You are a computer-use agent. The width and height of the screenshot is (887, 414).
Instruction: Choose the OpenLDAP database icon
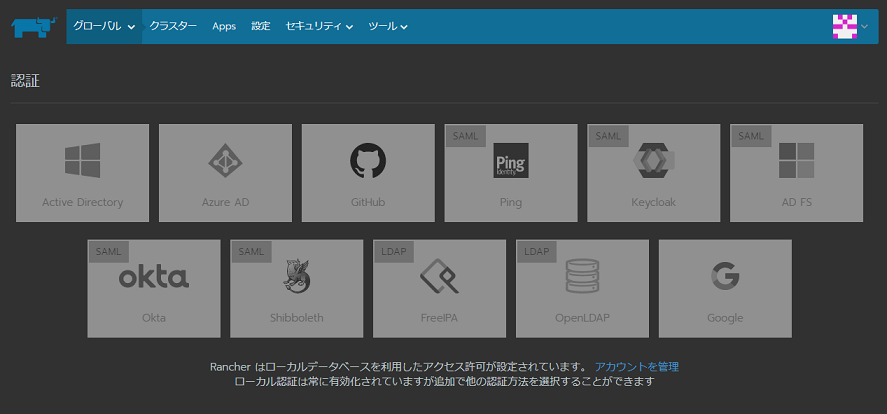pos(582,276)
